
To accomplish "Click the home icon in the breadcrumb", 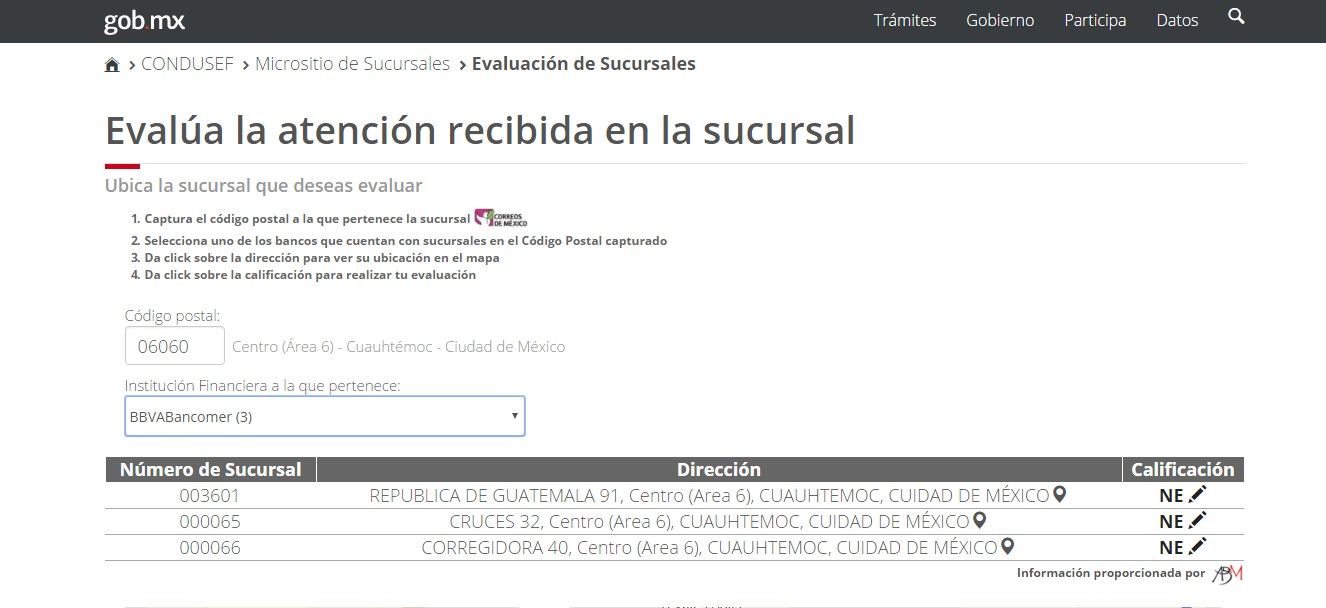I will [x=112, y=63].
